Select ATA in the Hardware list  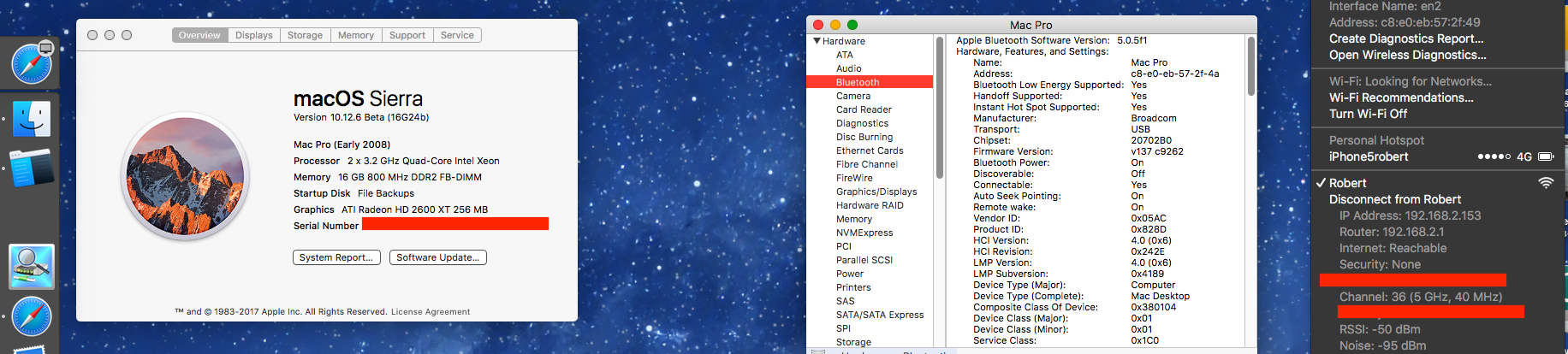point(845,55)
